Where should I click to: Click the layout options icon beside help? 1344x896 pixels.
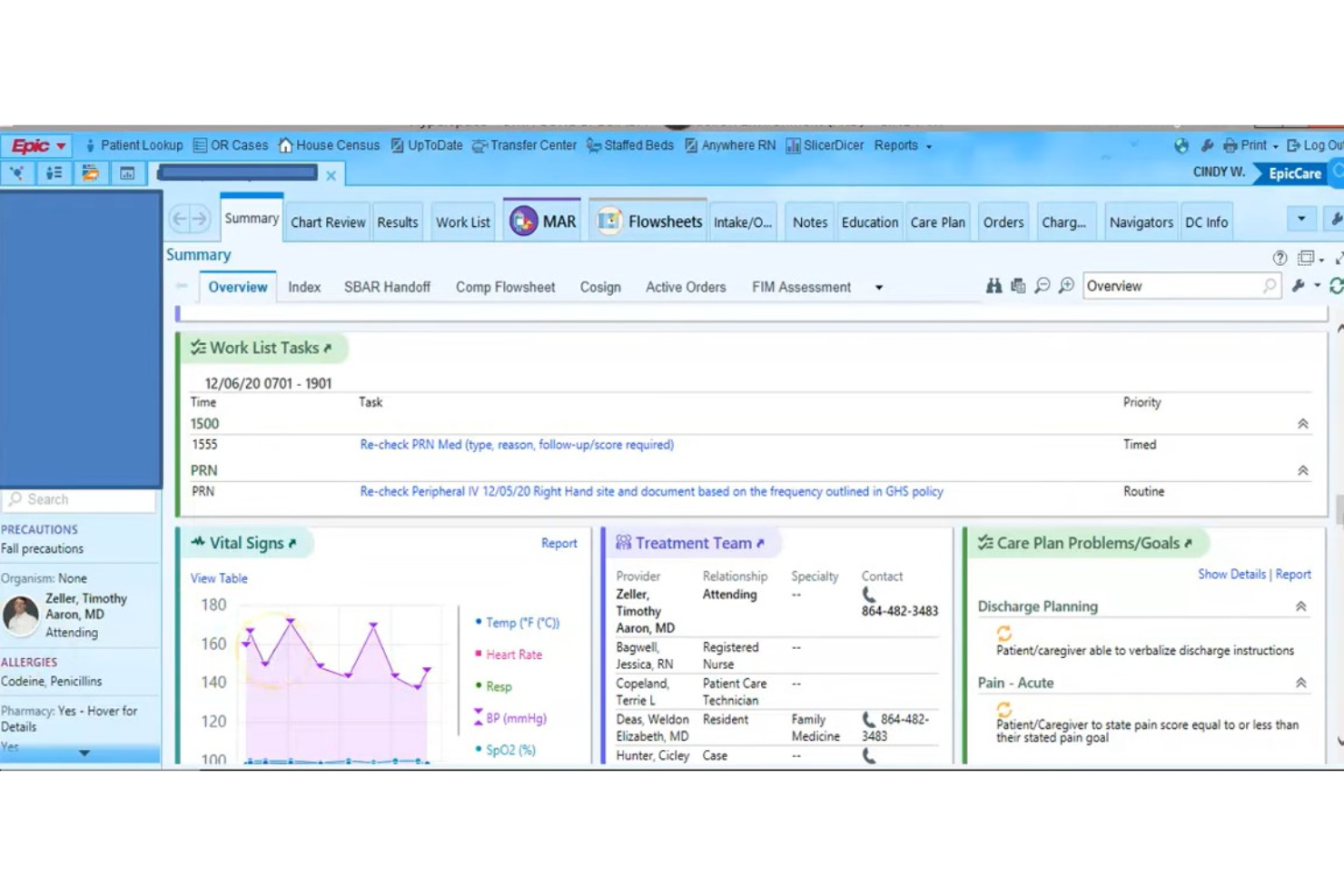tap(1306, 258)
